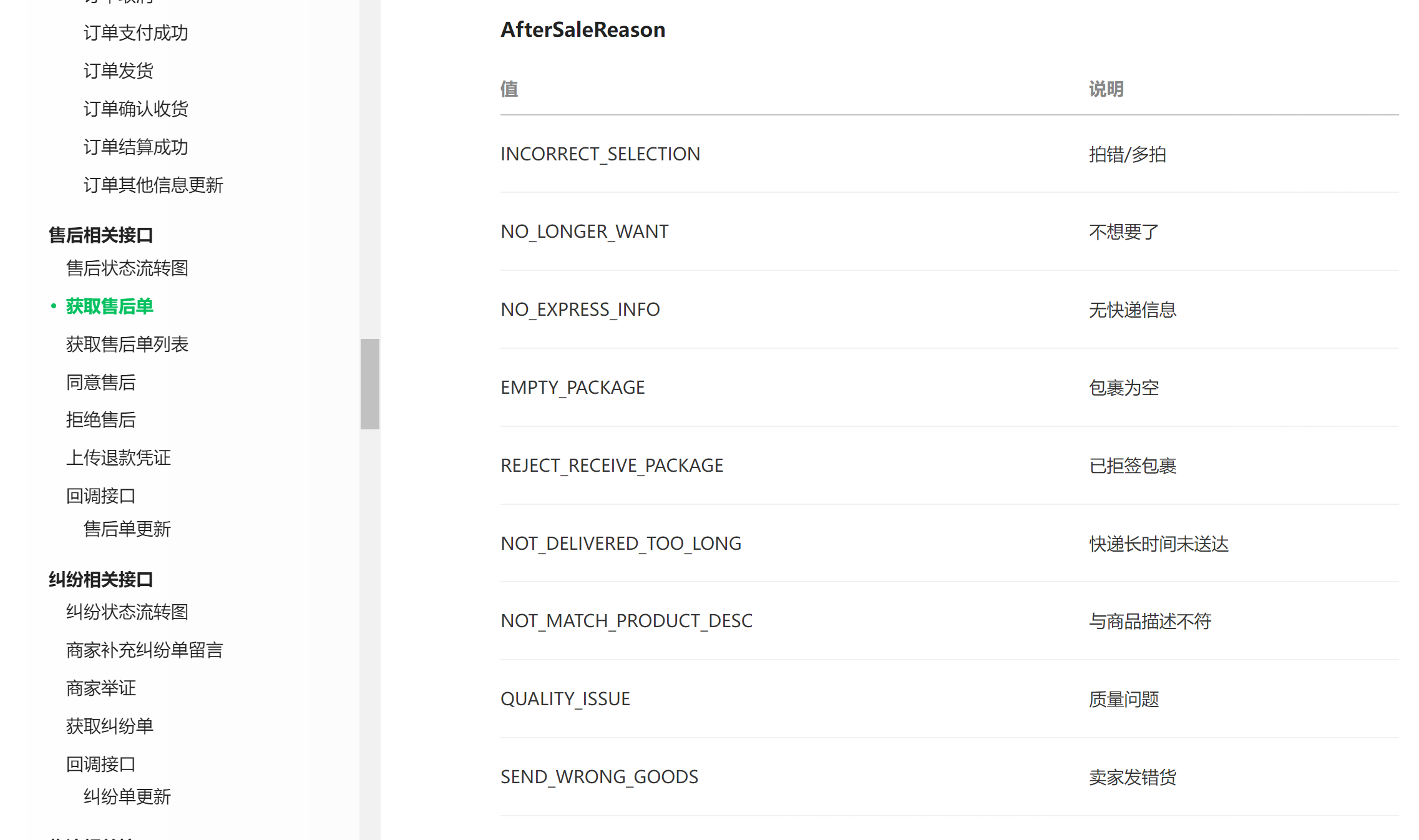Open the 拒绝售后 API page
Image resolution: width=1419 pixels, height=840 pixels.
point(100,420)
